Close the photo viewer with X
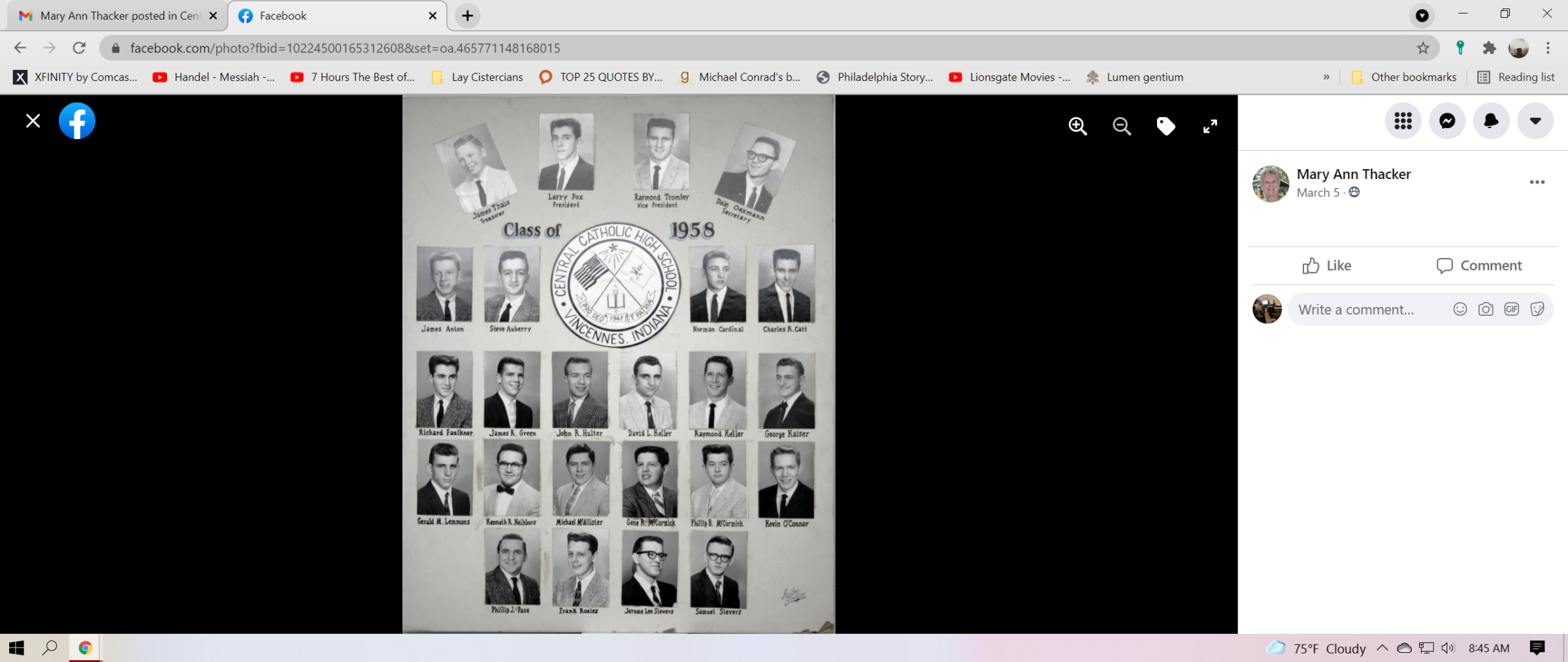Screen dimensions: 1568x662 [x=33, y=121]
